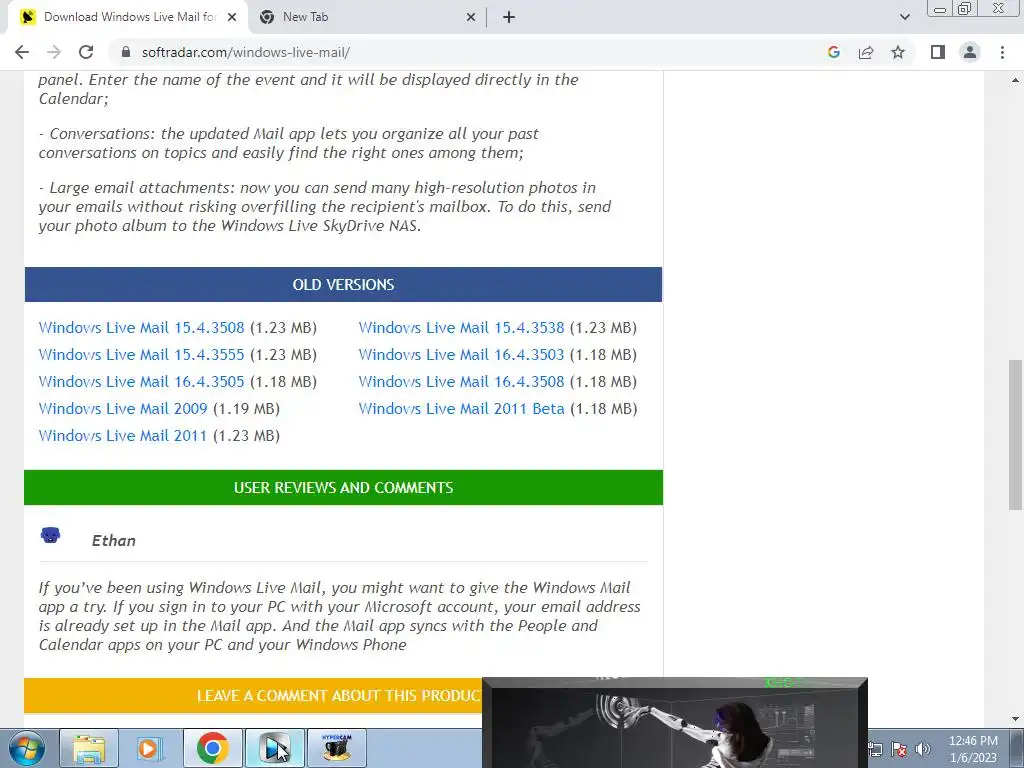This screenshot has width=1024, height=768.
Task: Close the Download Windows Live Mail tab
Action: pos(232,17)
